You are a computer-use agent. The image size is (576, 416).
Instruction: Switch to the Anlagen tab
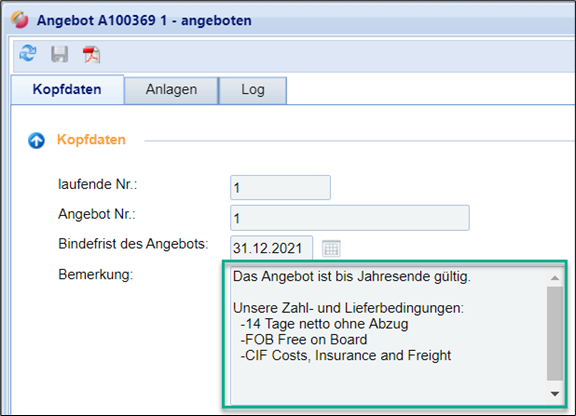tap(171, 90)
